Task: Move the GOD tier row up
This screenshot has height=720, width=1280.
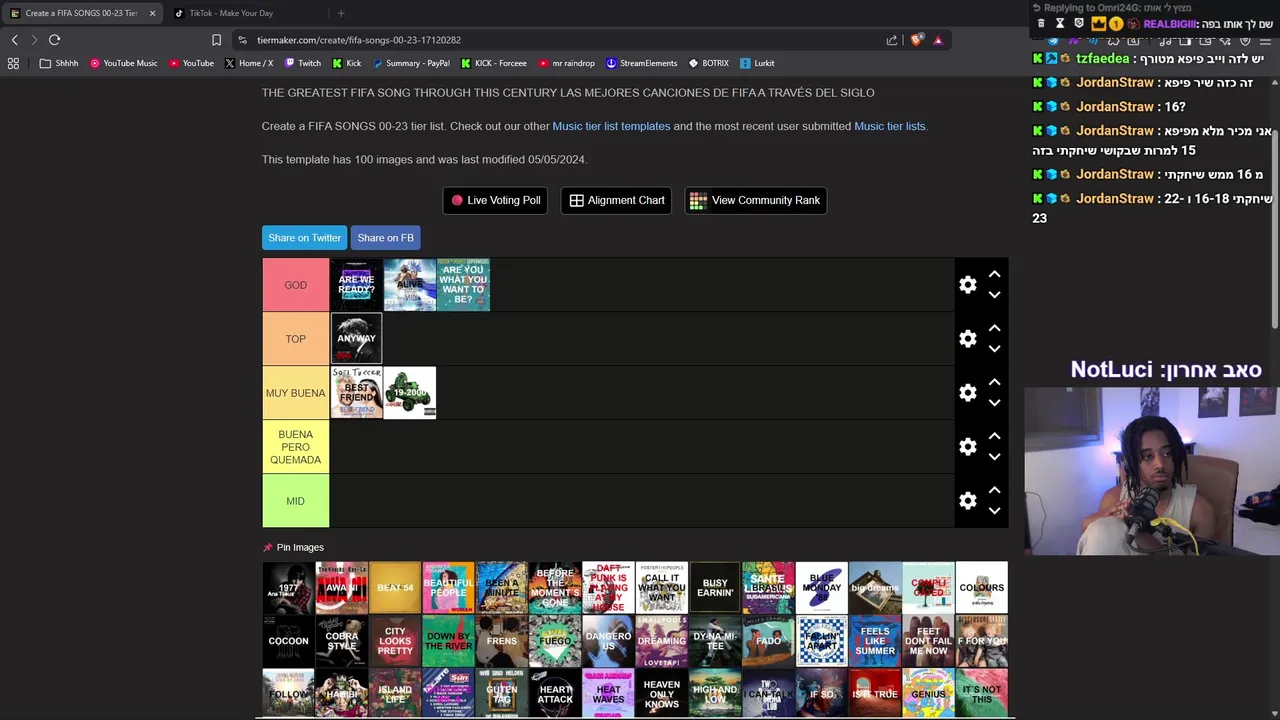Action: [994, 274]
